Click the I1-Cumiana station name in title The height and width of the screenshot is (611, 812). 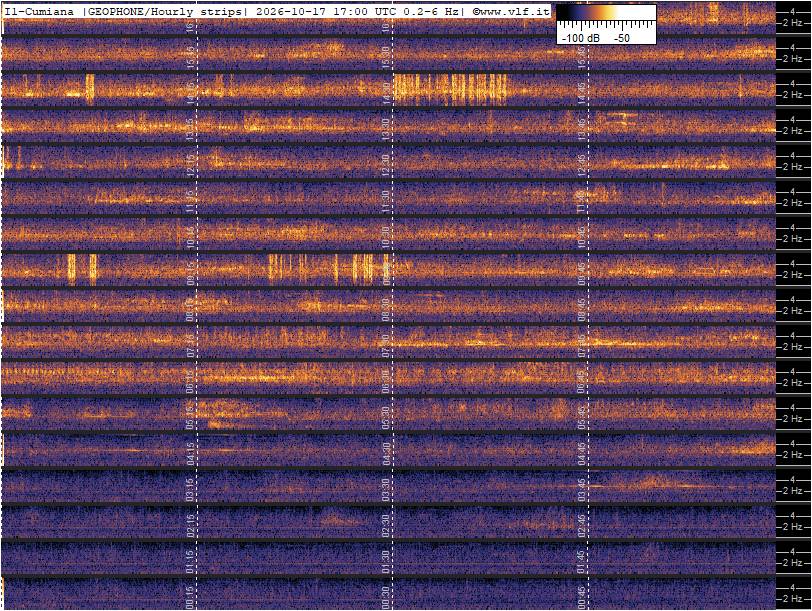[x=39, y=12]
